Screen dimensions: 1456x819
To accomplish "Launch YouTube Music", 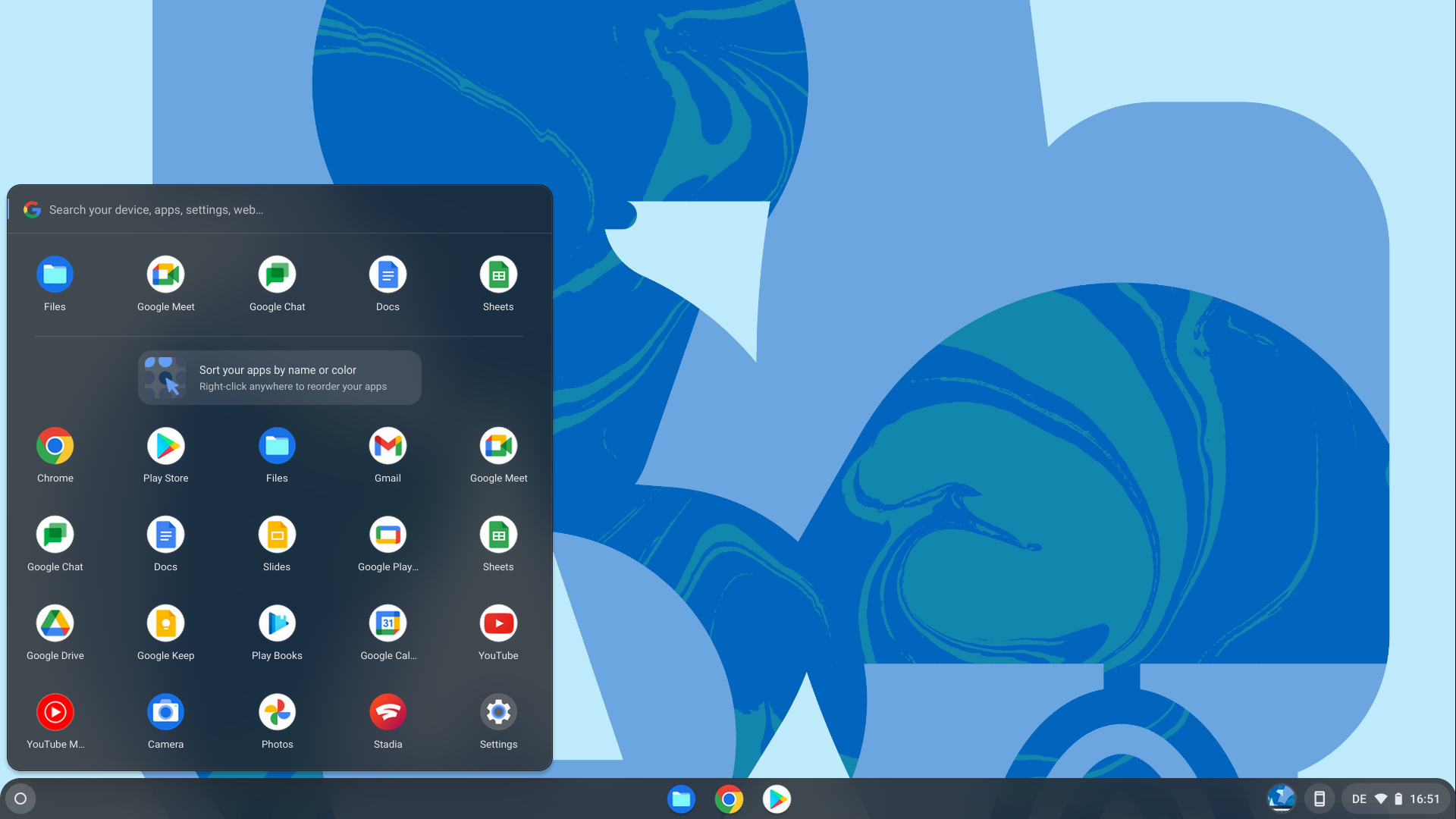I will click(x=55, y=712).
